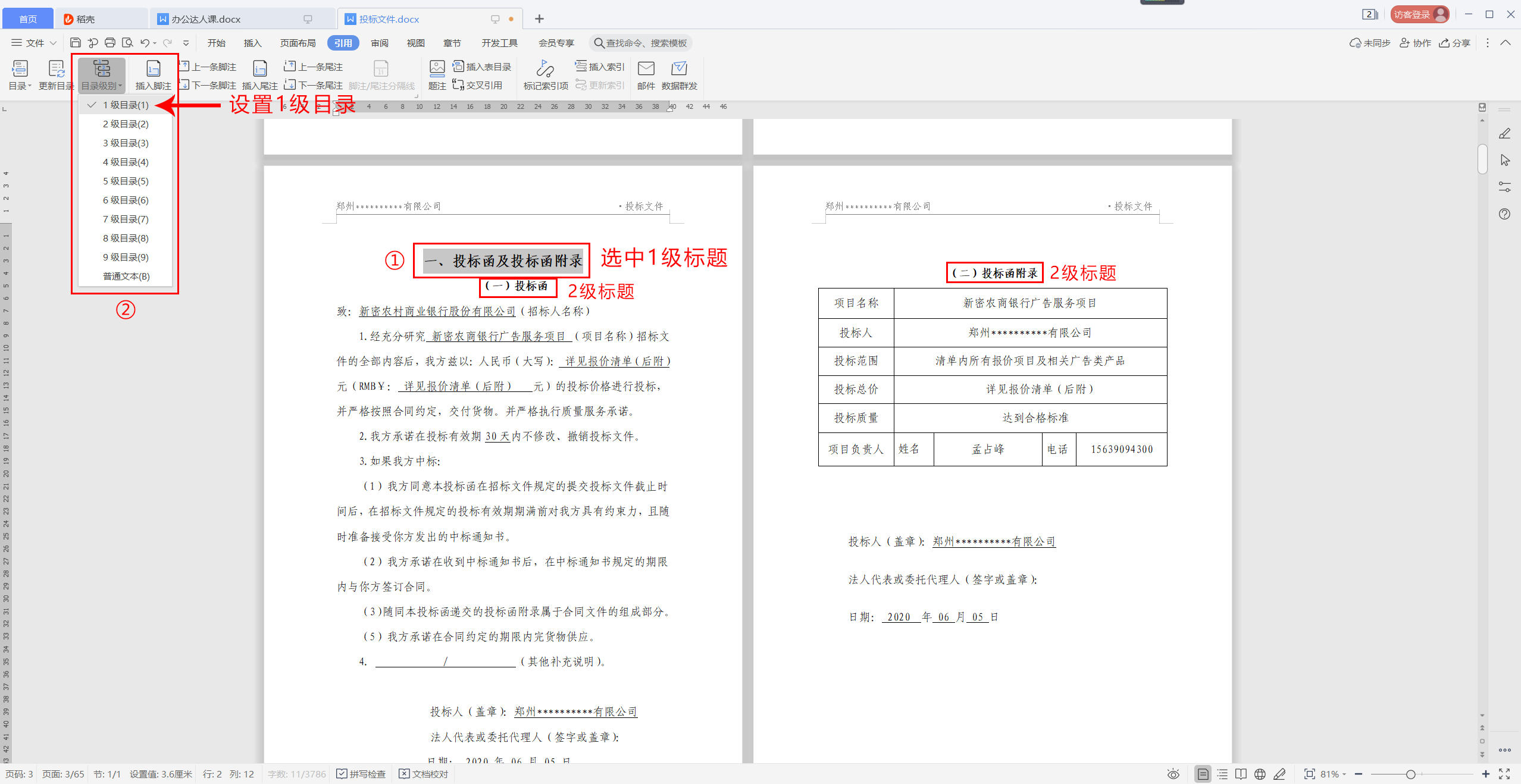Open the settings sliders icon in right sidebar
Viewport: 1521px width, 784px height.
pyautogui.click(x=1504, y=187)
